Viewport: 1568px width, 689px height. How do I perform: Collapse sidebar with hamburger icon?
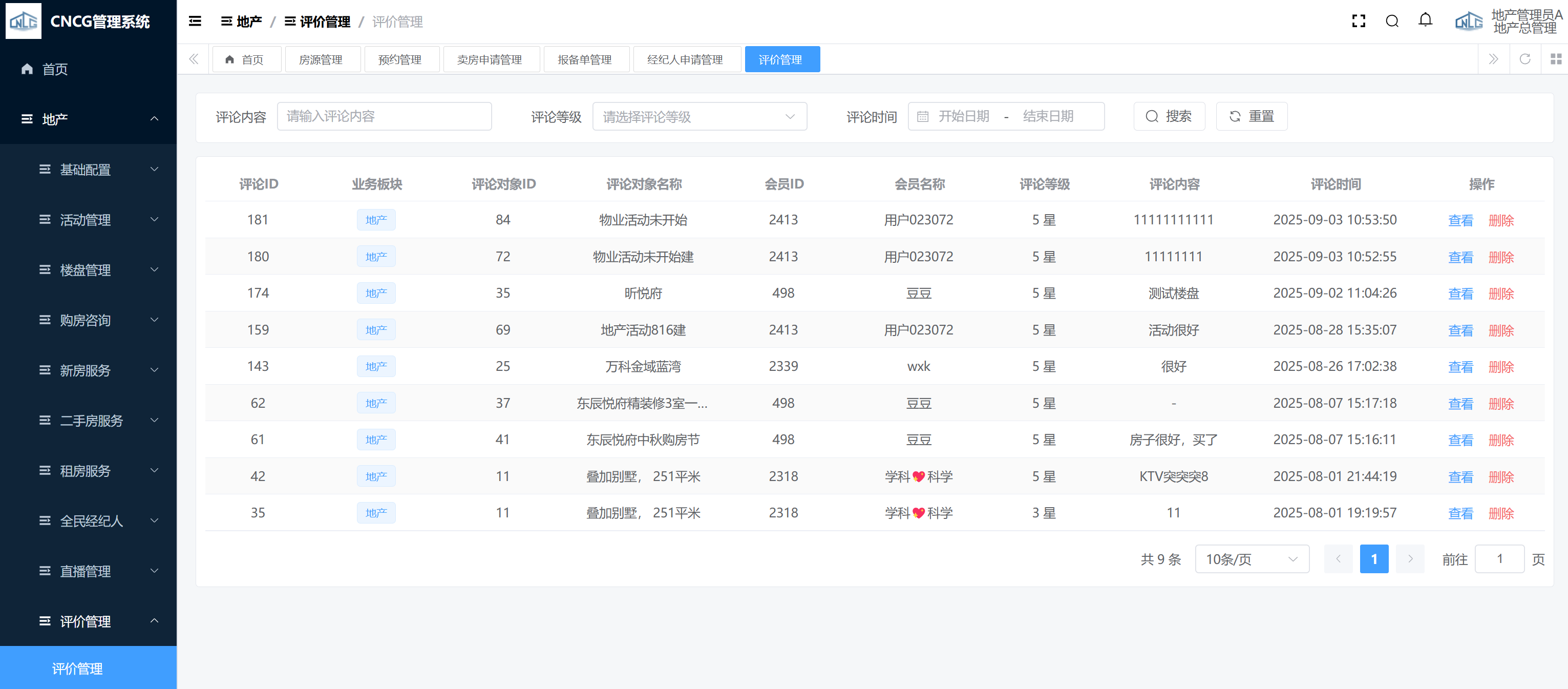195,22
